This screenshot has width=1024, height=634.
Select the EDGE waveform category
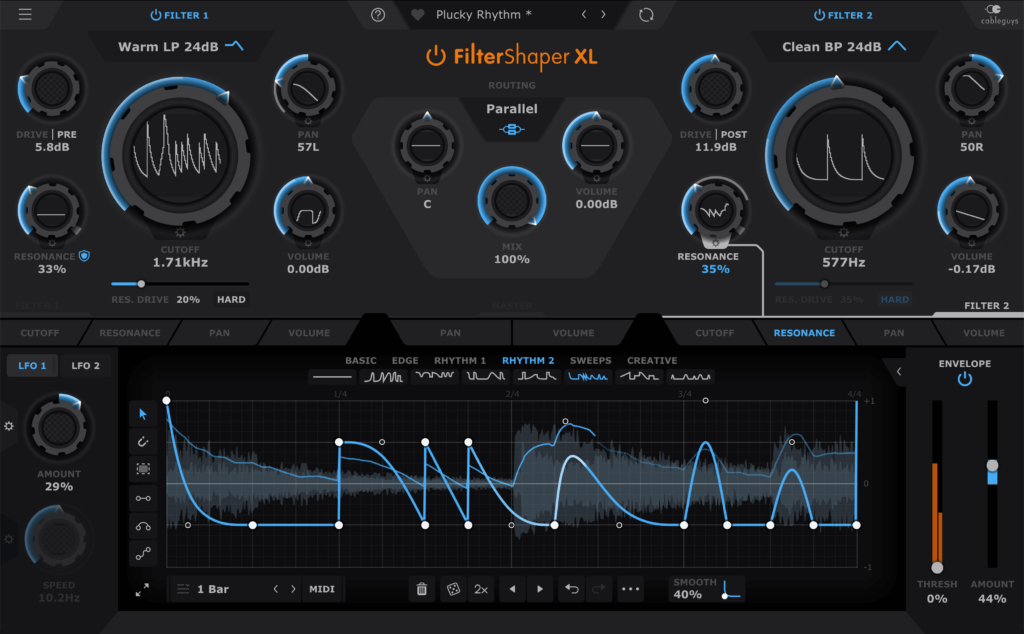click(405, 360)
